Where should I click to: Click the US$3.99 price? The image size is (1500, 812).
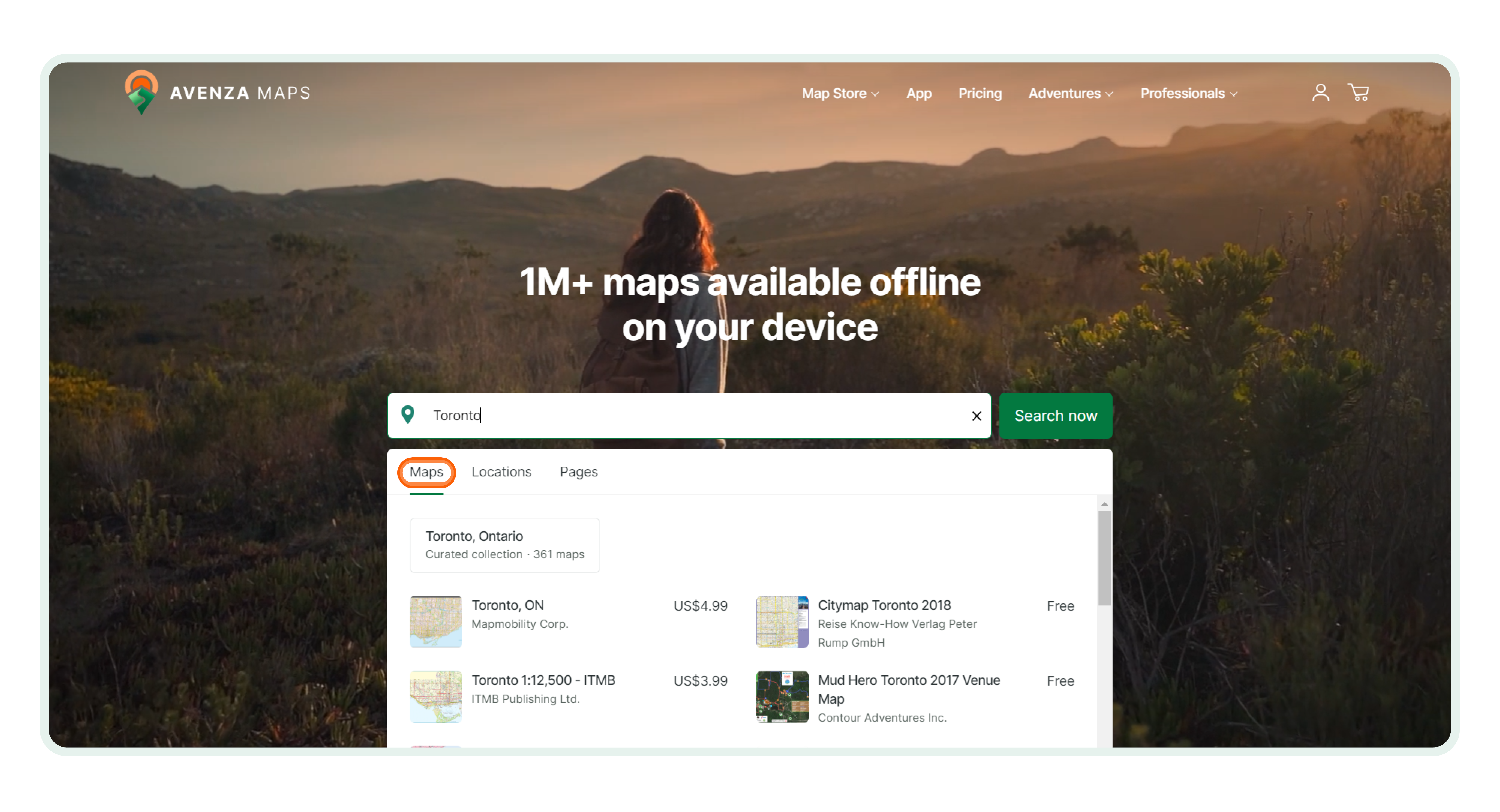(x=700, y=680)
